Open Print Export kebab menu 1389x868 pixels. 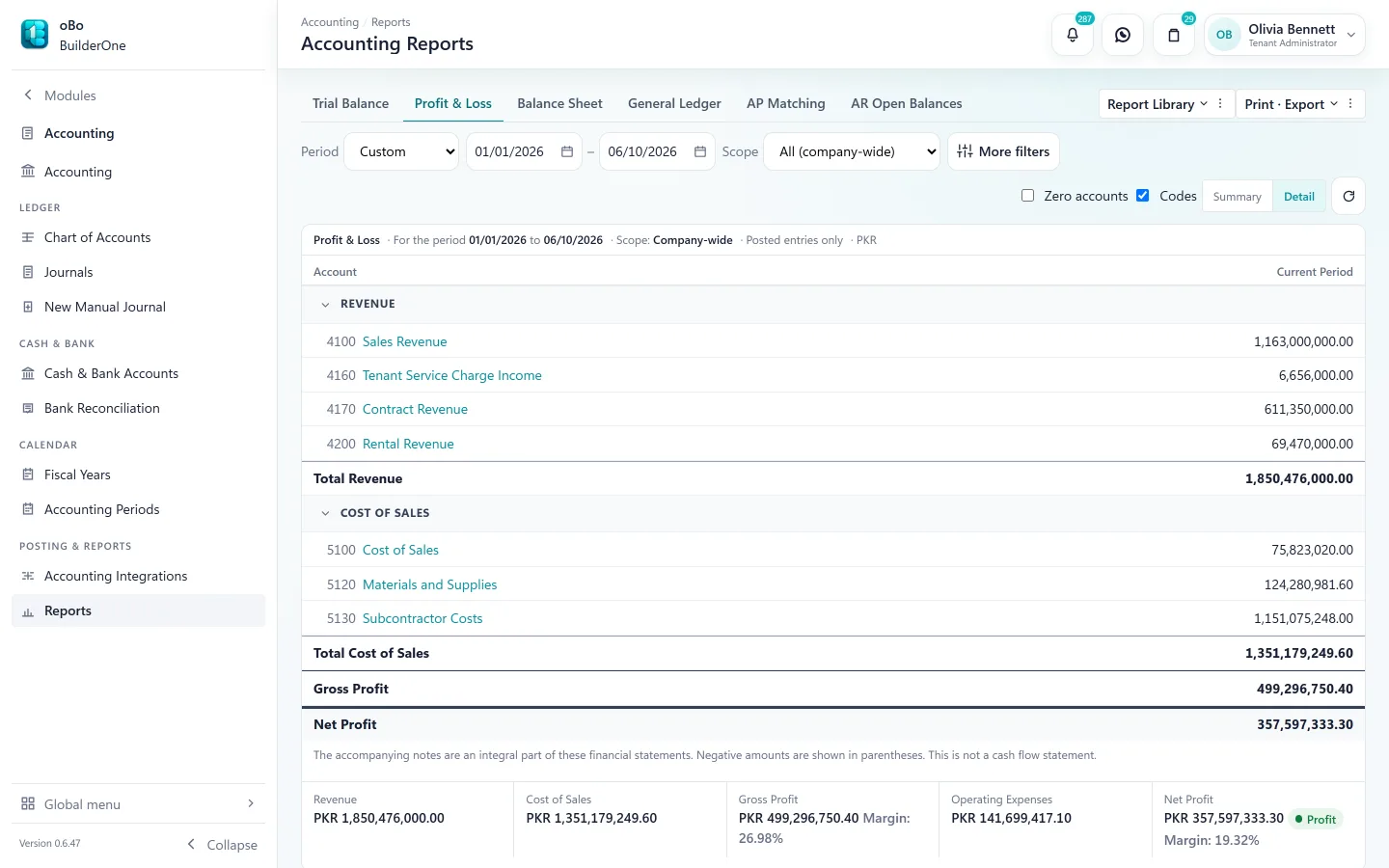(x=1350, y=103)
